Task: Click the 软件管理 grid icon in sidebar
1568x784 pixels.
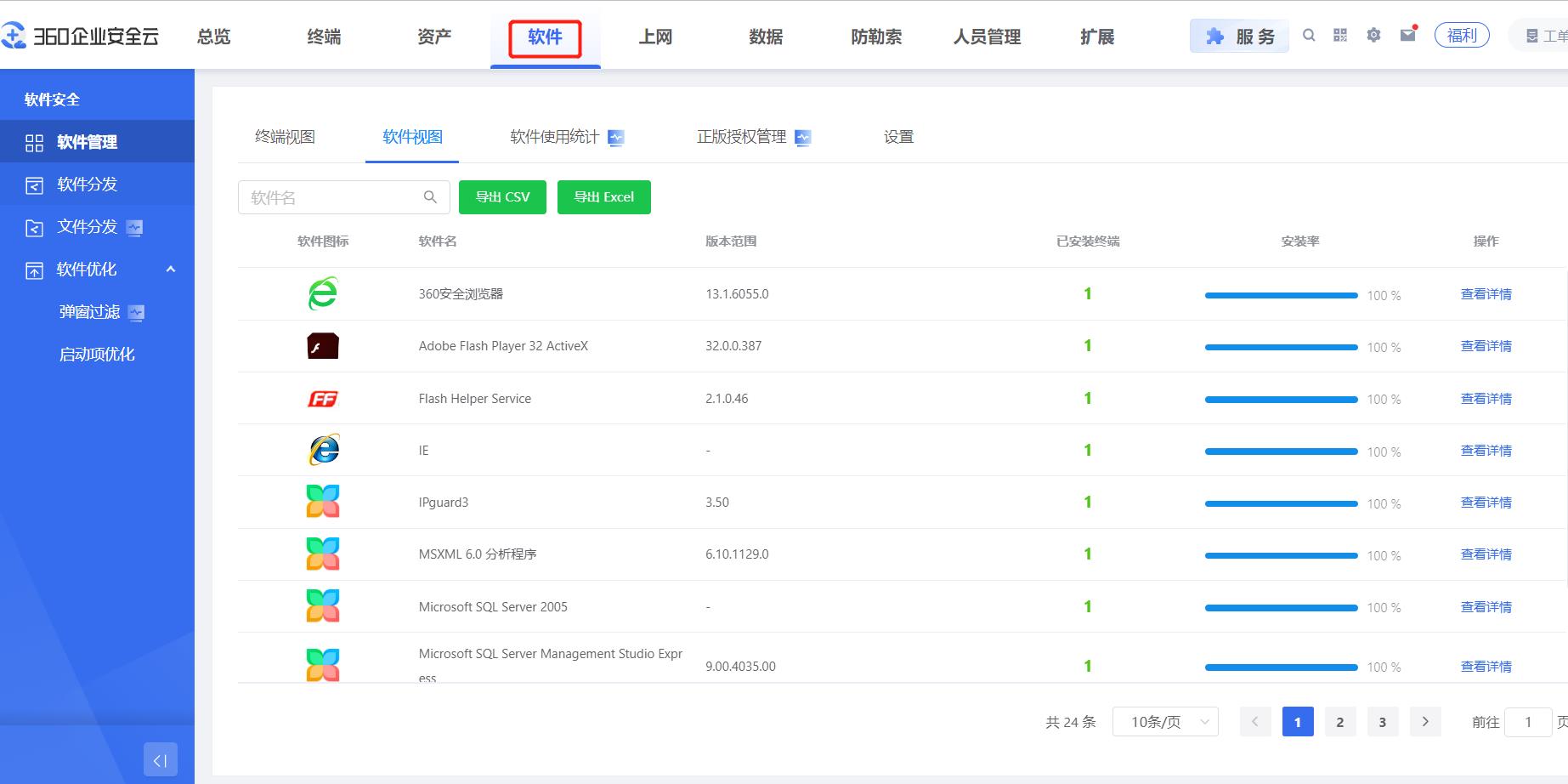Action: pos(34,143)
